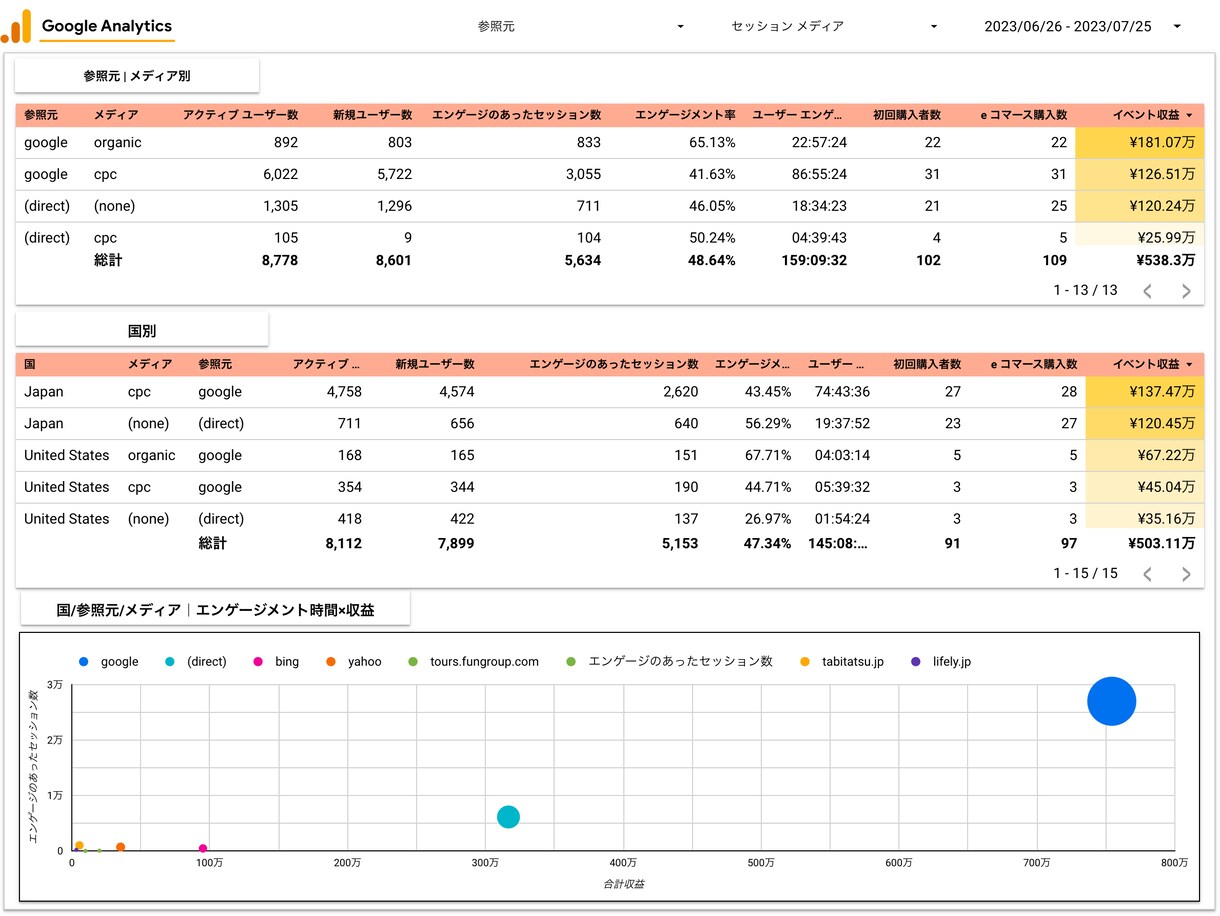Click the yahoo legend entry

click(354, 662)
